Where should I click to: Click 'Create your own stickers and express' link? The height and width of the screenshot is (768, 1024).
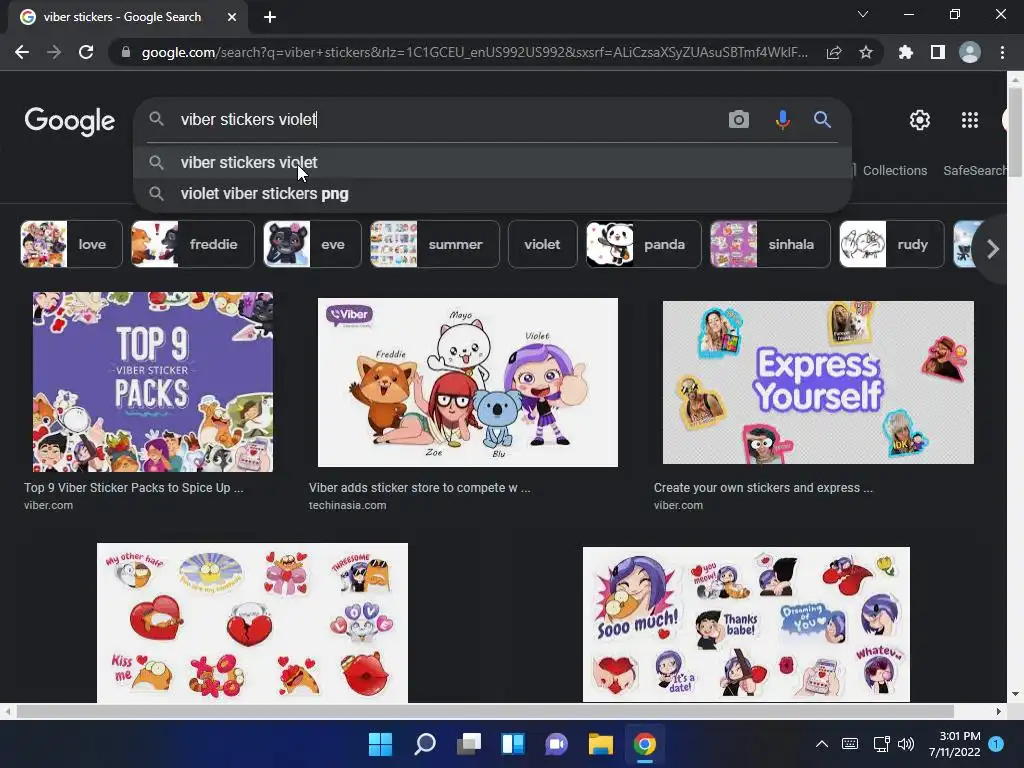[763, 488]
